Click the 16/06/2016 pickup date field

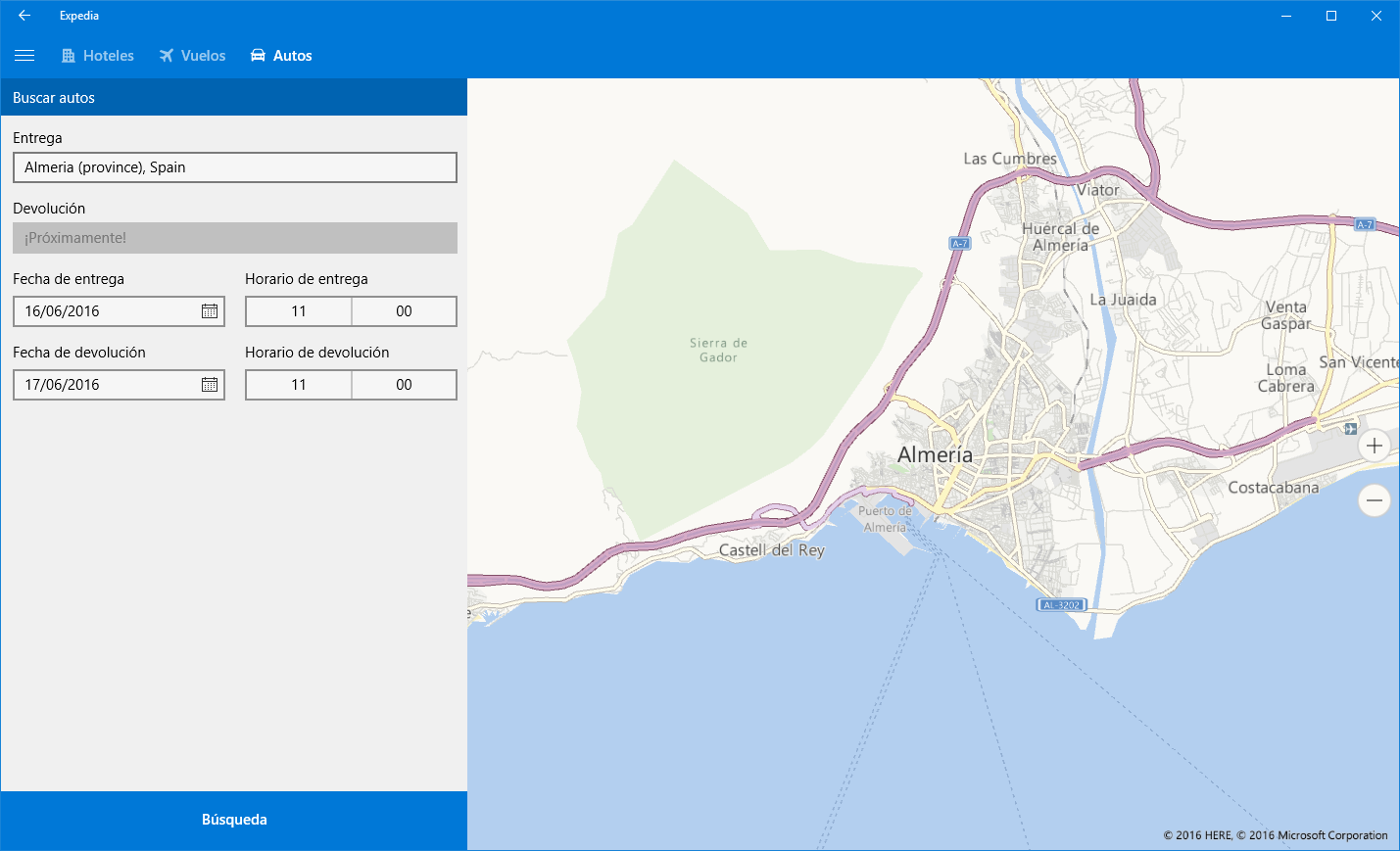pyautogui.click(x=103, y=311)
